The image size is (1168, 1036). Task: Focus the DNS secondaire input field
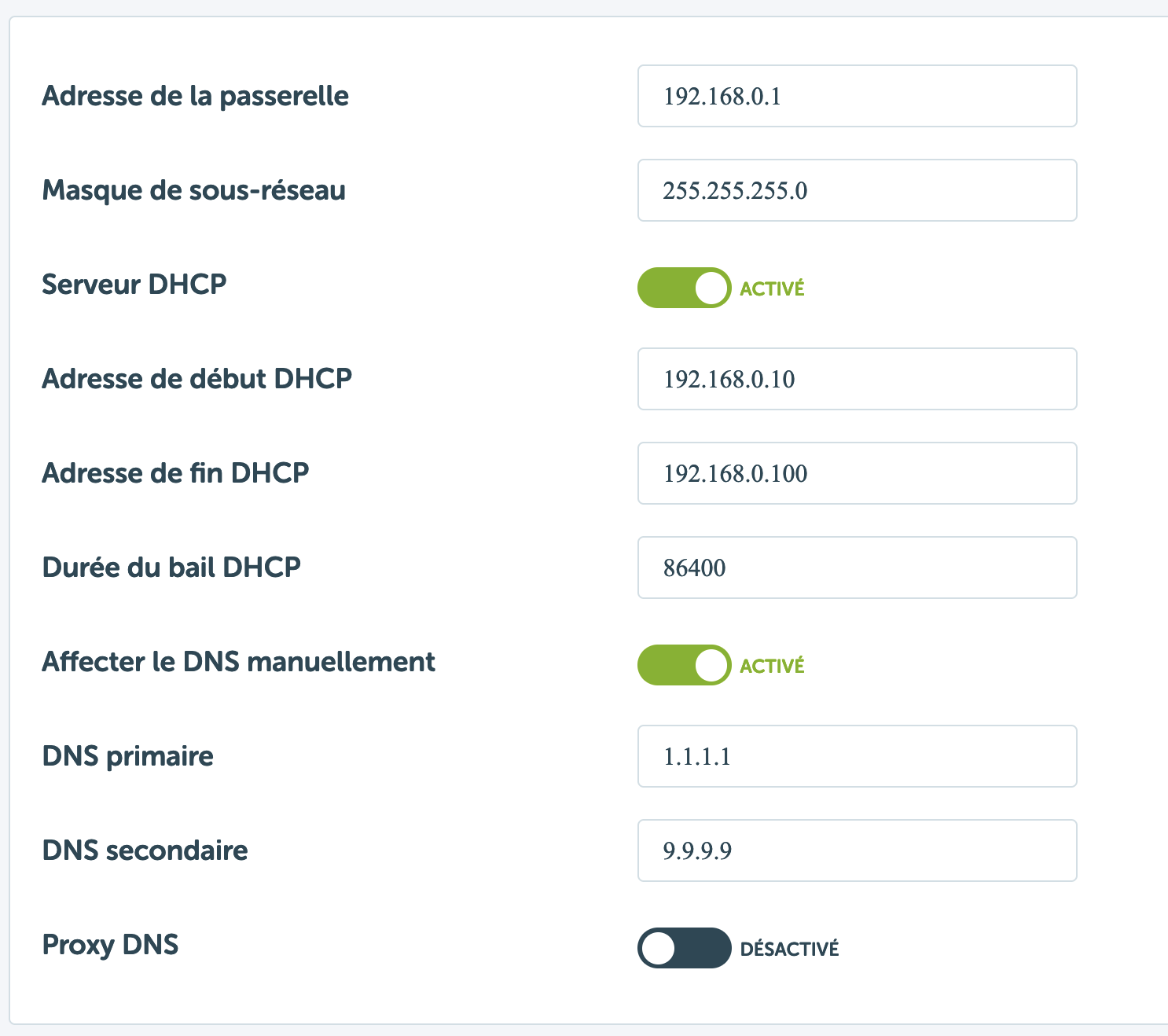857,850
